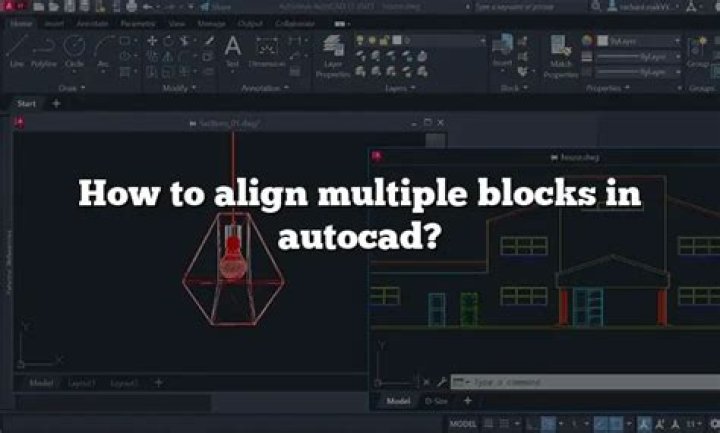Click the MODEL space button in status bar
Screen dimensions: 720x433
(x=463, y=423)
